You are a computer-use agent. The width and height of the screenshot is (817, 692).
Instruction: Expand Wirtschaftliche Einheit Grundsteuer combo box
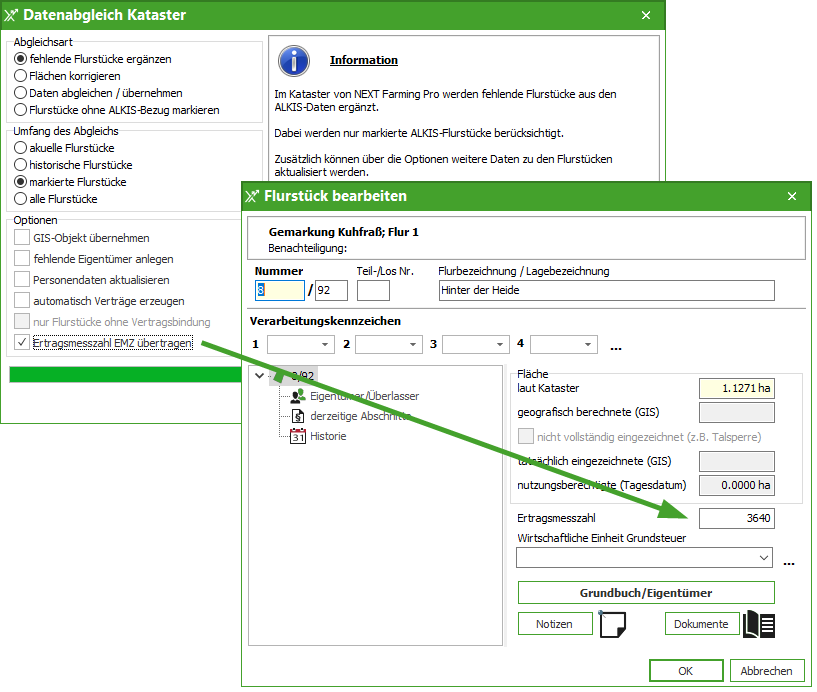pos(765,557)
